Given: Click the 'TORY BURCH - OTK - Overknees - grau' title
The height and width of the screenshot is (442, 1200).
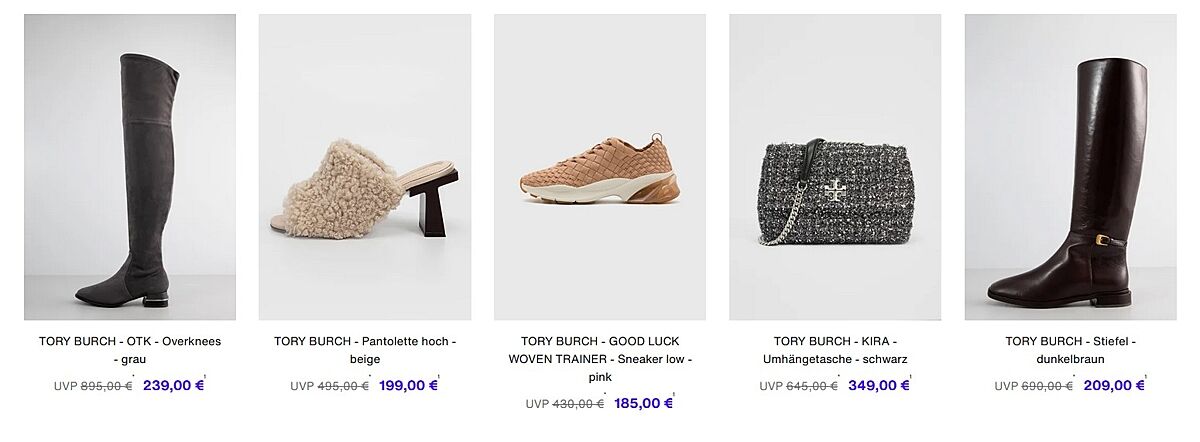Looking at the screenshot, I should tap(130, 349).
